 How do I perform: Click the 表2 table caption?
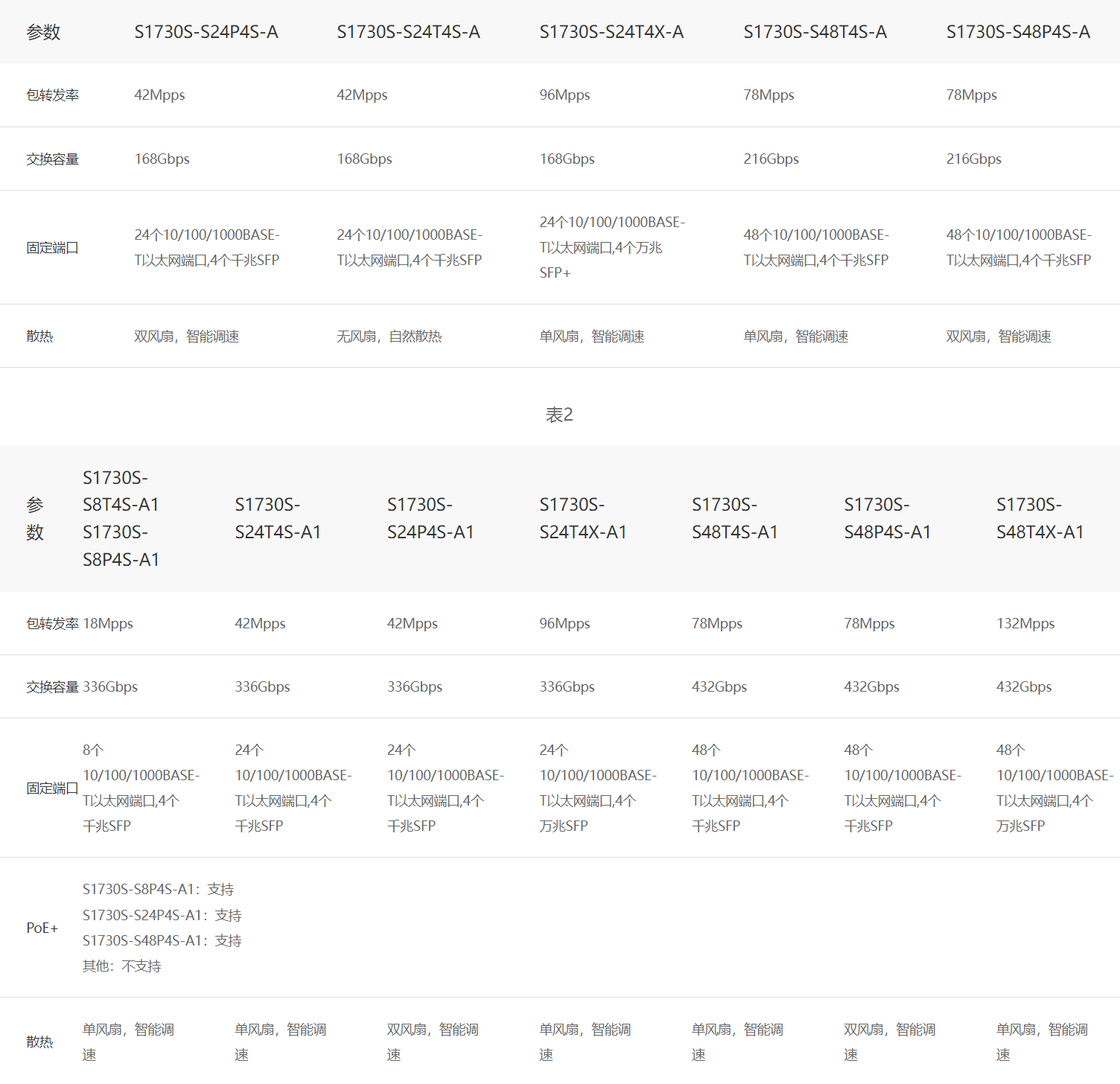pyautogui.click(x=559, y=415)
